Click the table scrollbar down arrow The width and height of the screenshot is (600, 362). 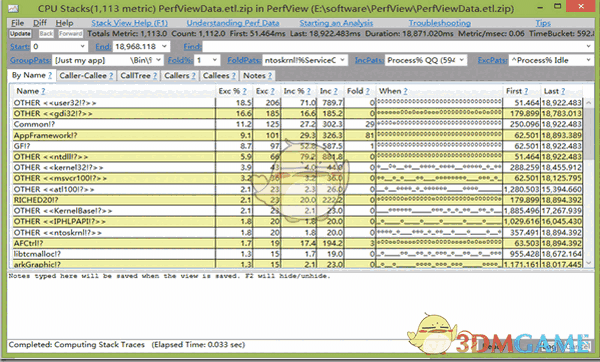(589, 263)
